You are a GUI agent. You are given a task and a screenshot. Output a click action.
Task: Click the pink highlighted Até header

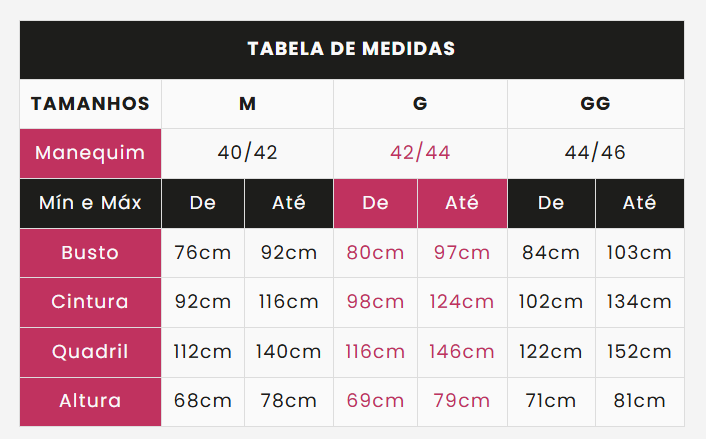click(462, 203)
